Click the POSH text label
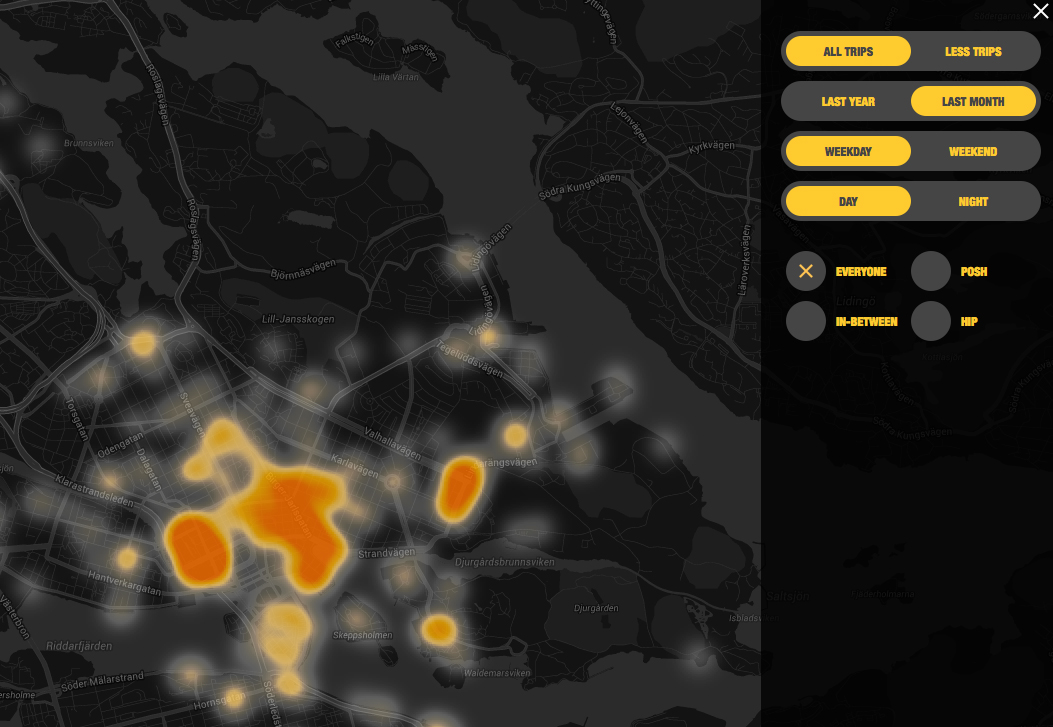Image resolution: width=1053 pixels, height=727 pixels. coord(973,272)
